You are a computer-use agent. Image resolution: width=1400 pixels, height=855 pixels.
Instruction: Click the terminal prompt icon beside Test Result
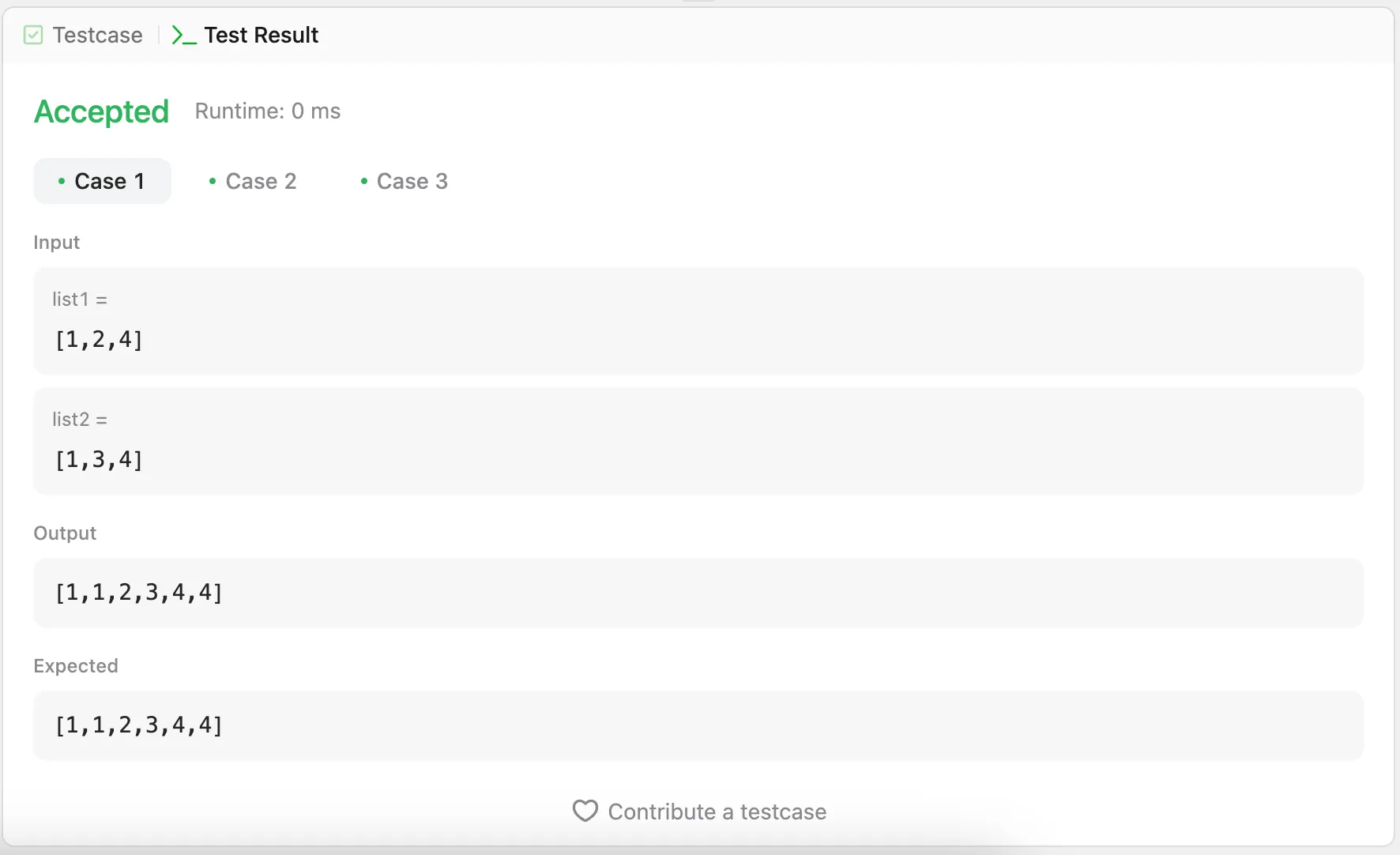tap(183, 36)
